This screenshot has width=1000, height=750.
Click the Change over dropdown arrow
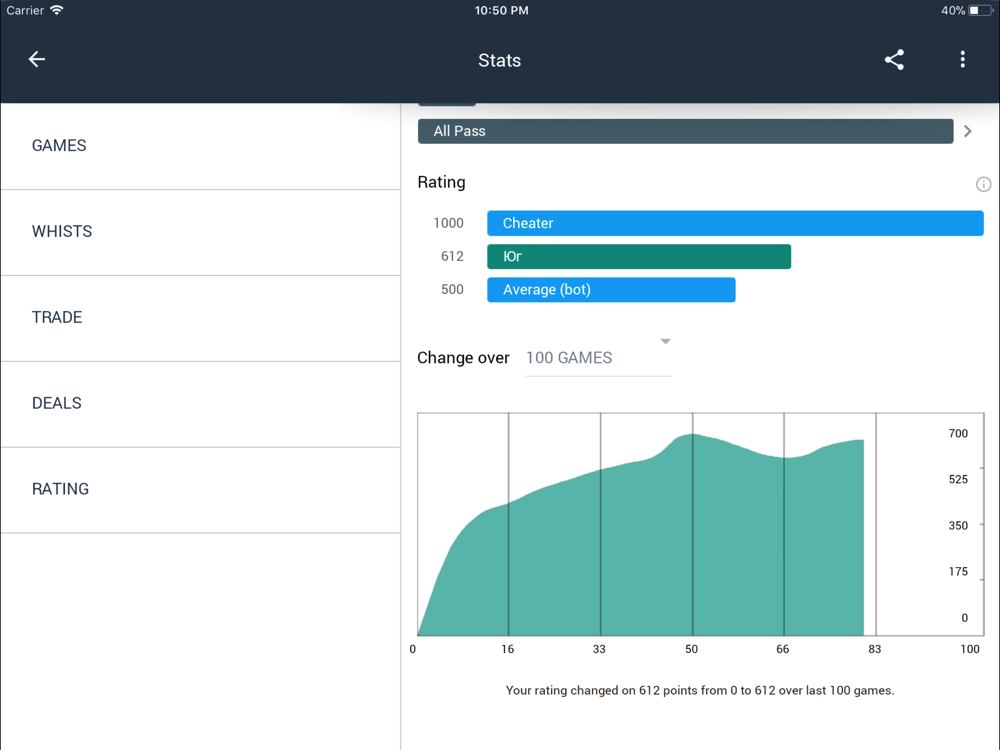tap(665, 342)
